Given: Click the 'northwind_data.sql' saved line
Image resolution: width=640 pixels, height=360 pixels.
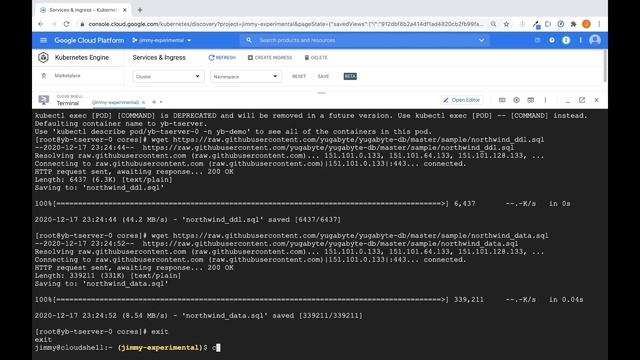Looking at the screenshot, I should 198,316.
